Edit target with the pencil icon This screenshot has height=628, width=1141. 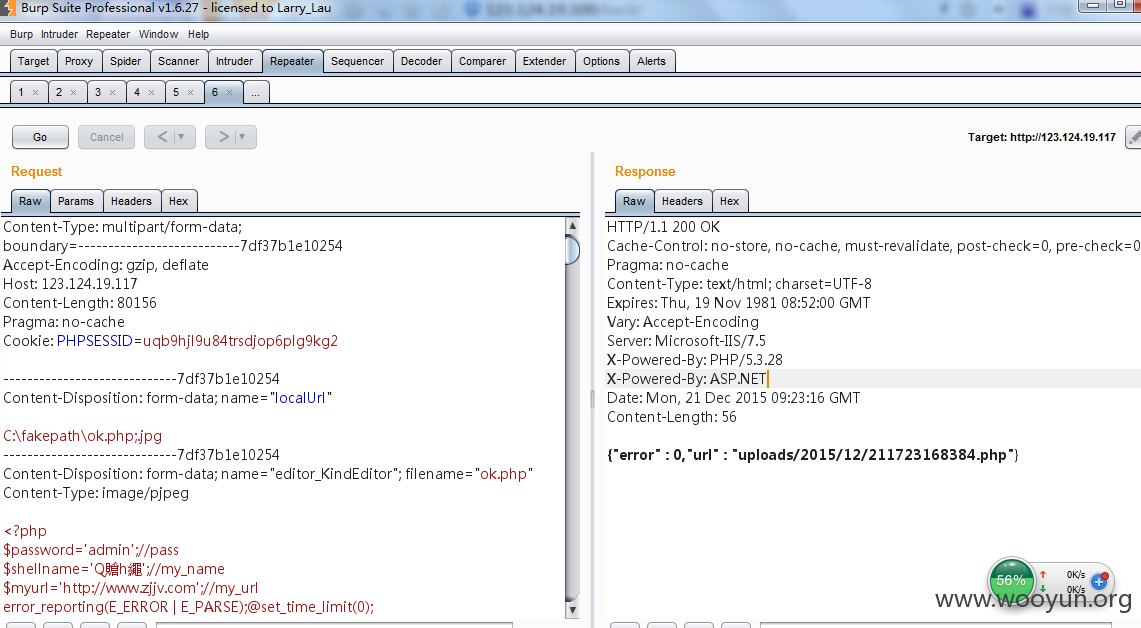click(1134, 137)
